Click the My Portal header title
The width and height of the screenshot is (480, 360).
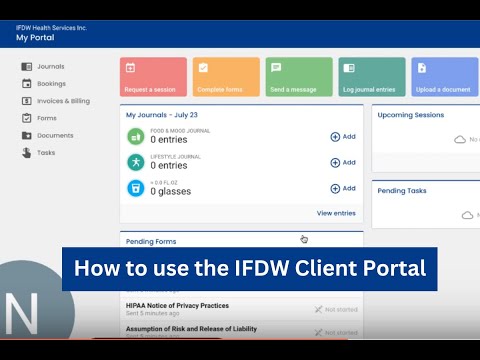coord(35,38)
